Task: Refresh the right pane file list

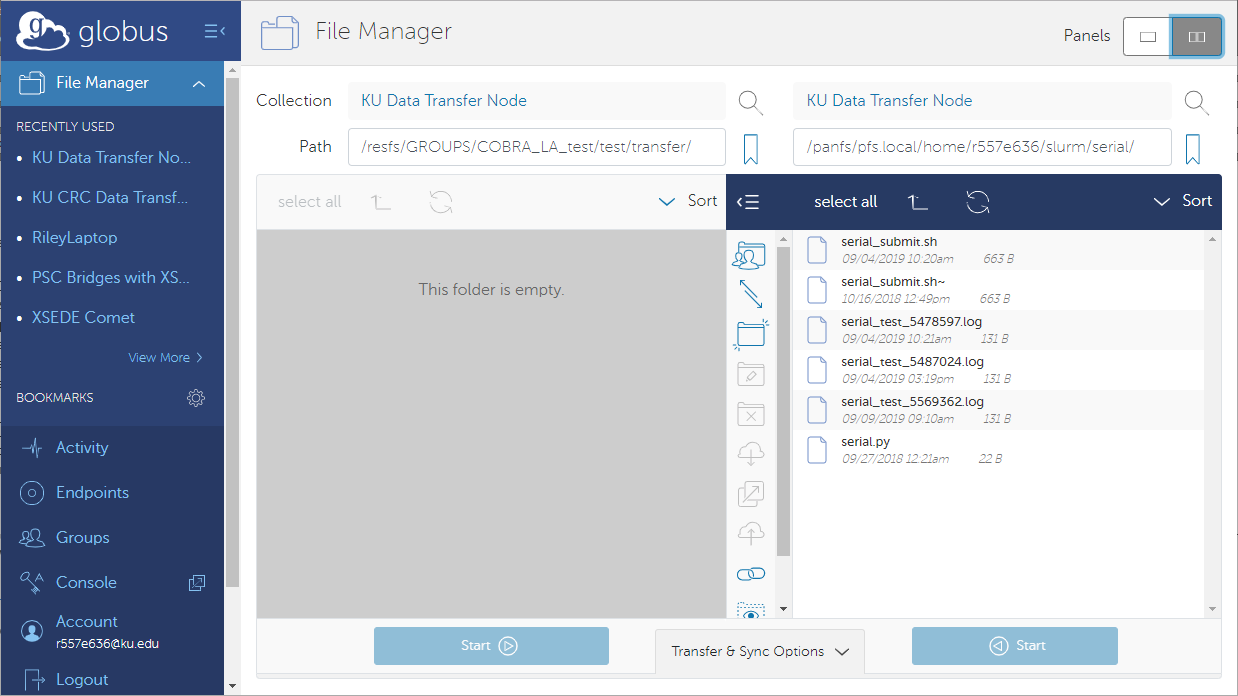Action: pyautogui.click(x=978, y=202)
